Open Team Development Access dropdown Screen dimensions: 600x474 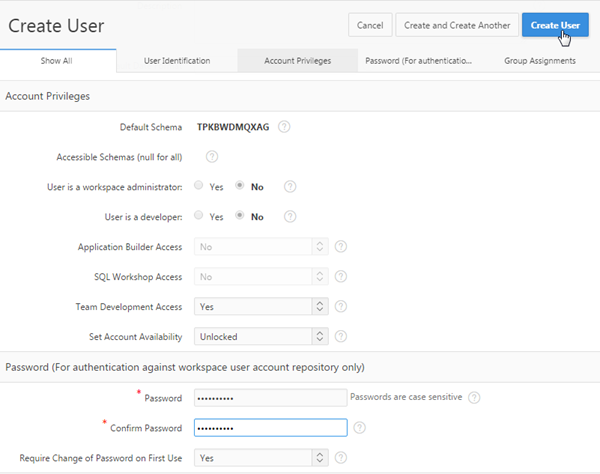pyautogui.click(x=262, y=306)
